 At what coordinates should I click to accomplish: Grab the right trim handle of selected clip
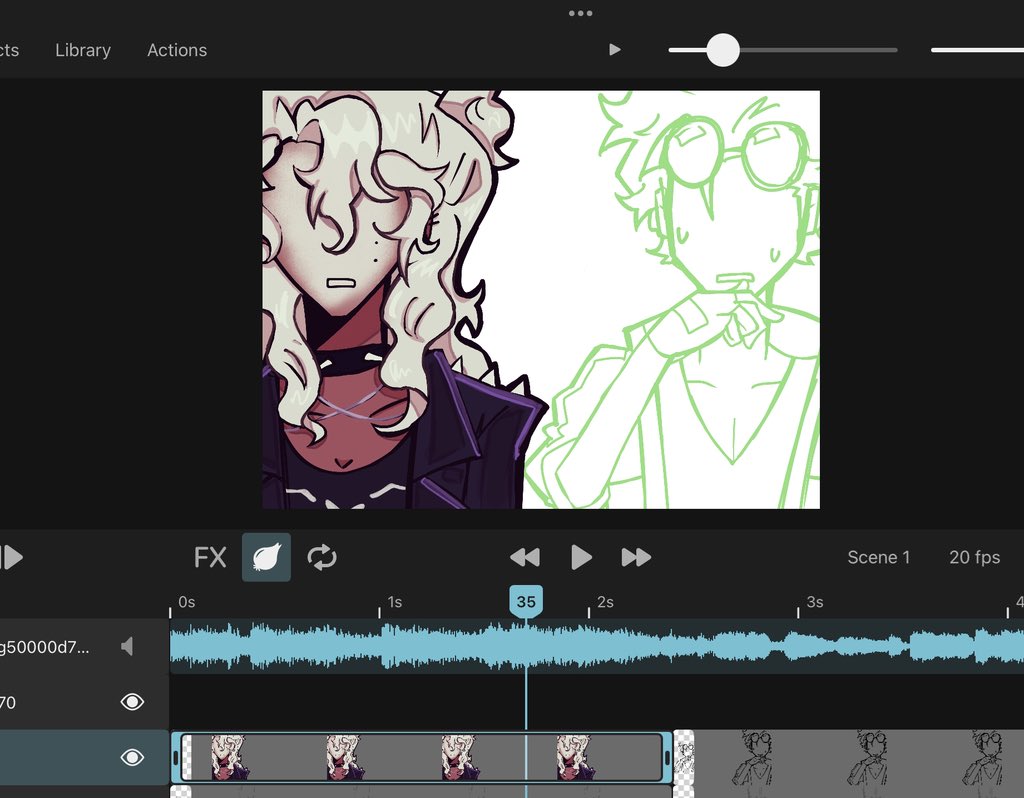click(x=667, y=758)
